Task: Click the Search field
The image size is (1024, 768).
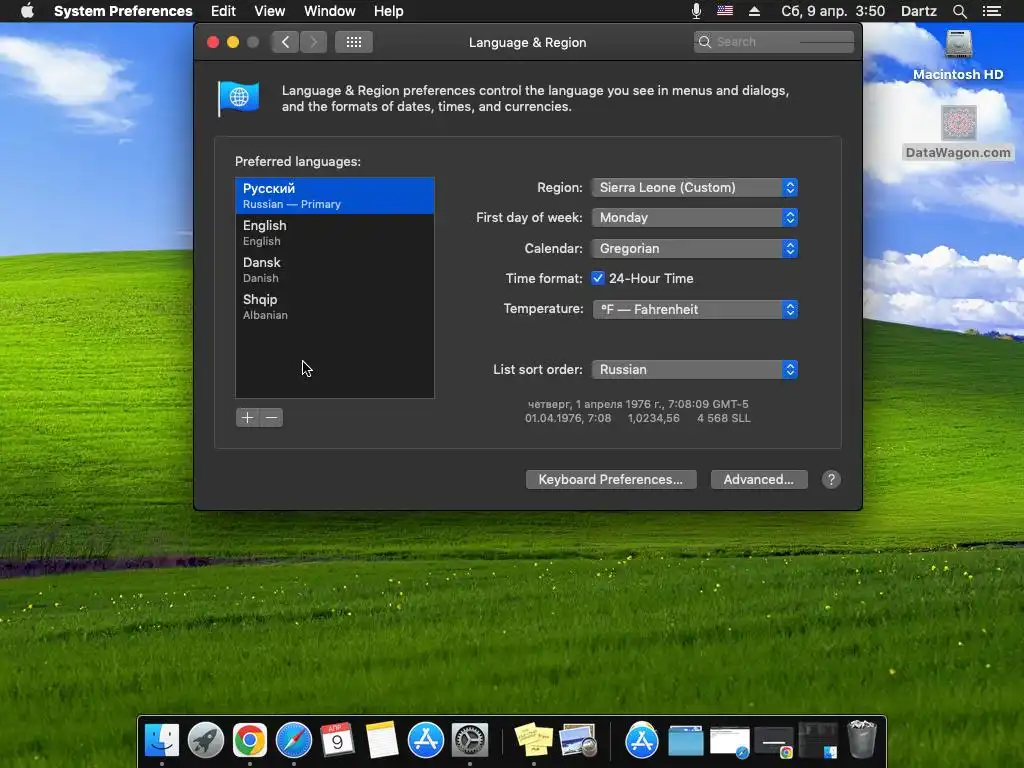Action: pos(774,42)
